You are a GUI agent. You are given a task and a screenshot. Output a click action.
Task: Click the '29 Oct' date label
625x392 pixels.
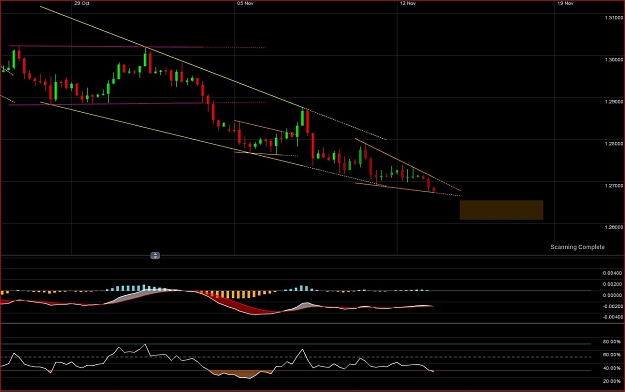click(82, 3)
